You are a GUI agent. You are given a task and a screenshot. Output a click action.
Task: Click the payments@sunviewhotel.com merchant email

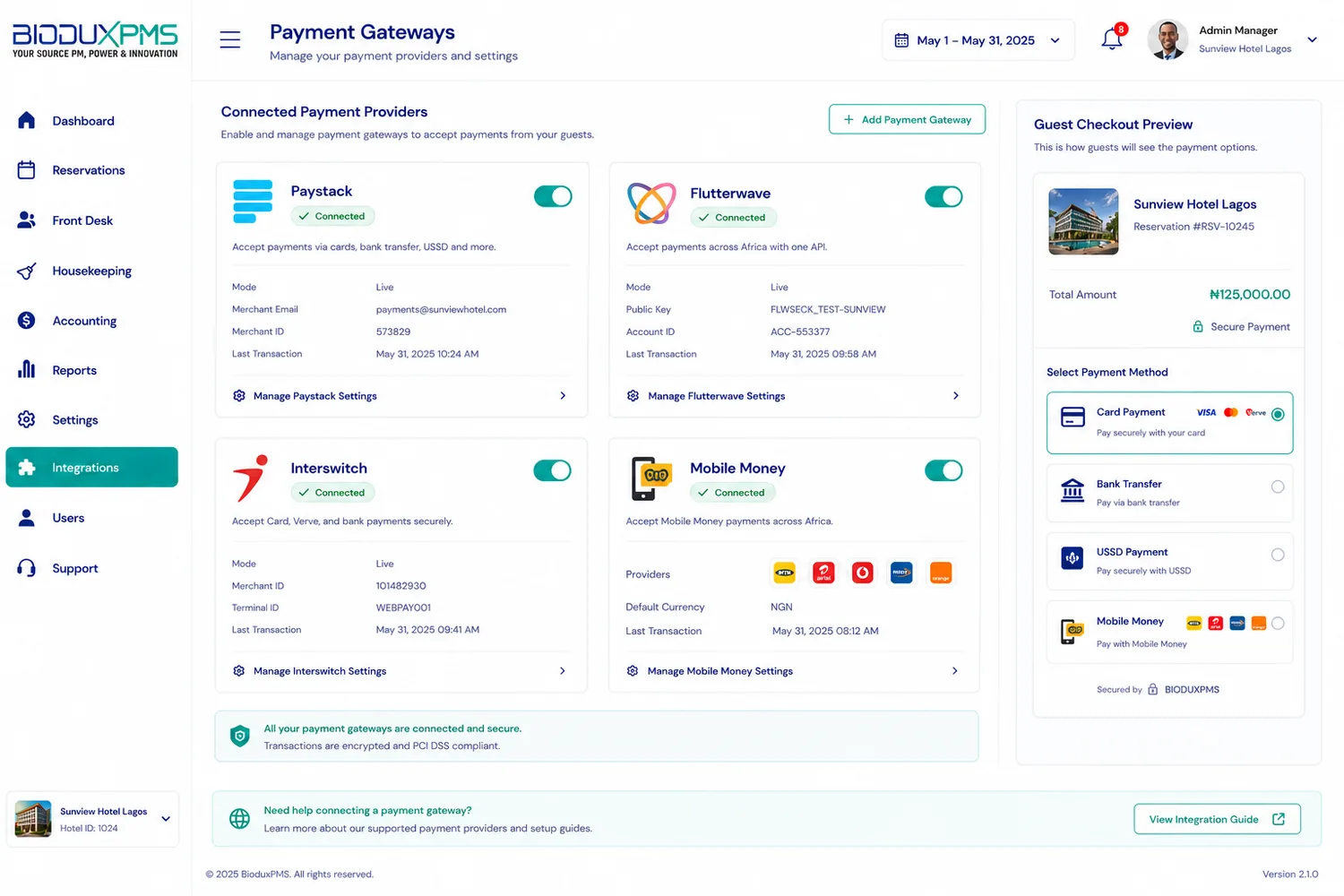click(x=441, y=309)
